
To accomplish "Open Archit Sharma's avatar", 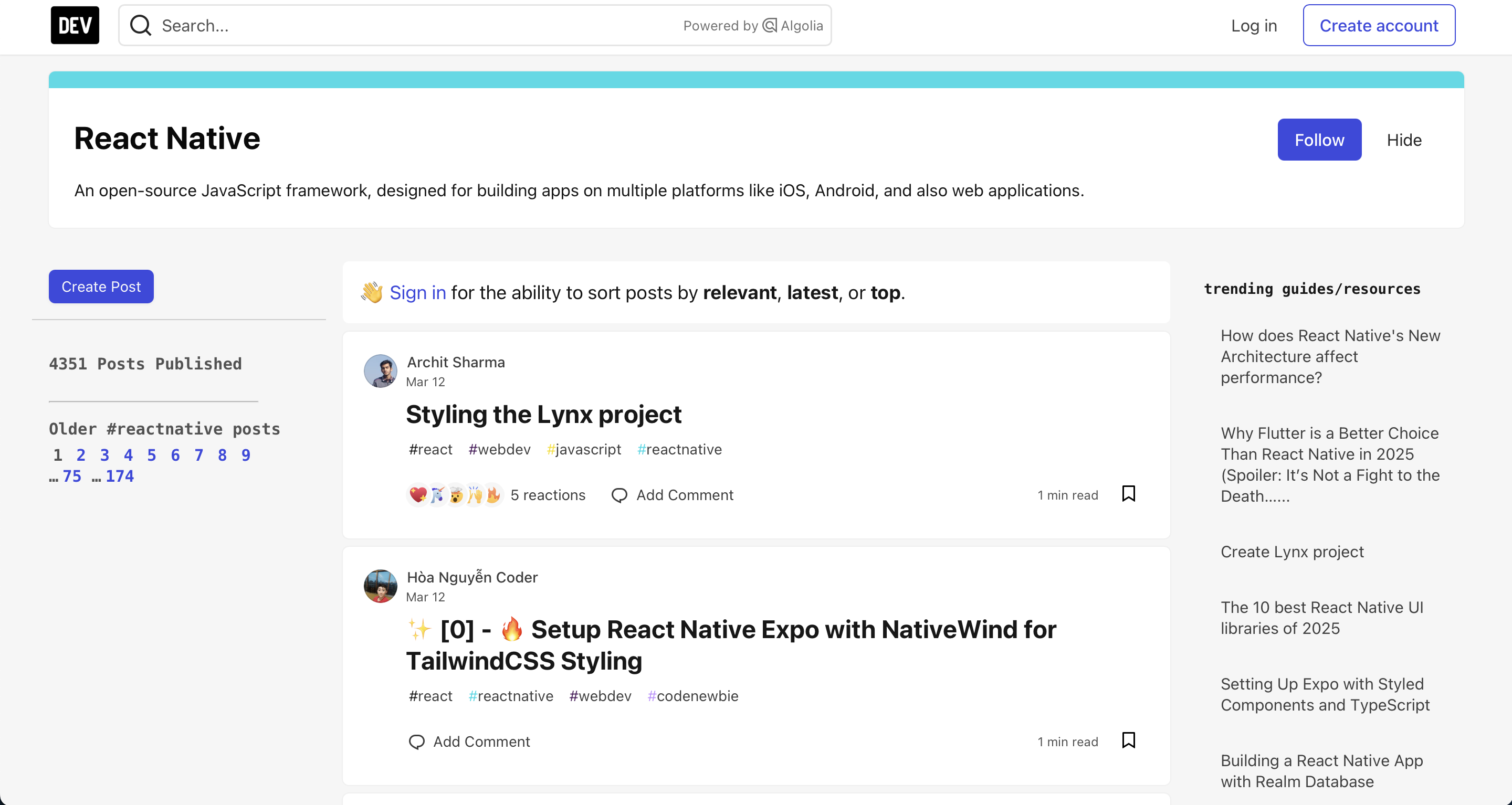I will pyautogui.click(x=380, y=371).
